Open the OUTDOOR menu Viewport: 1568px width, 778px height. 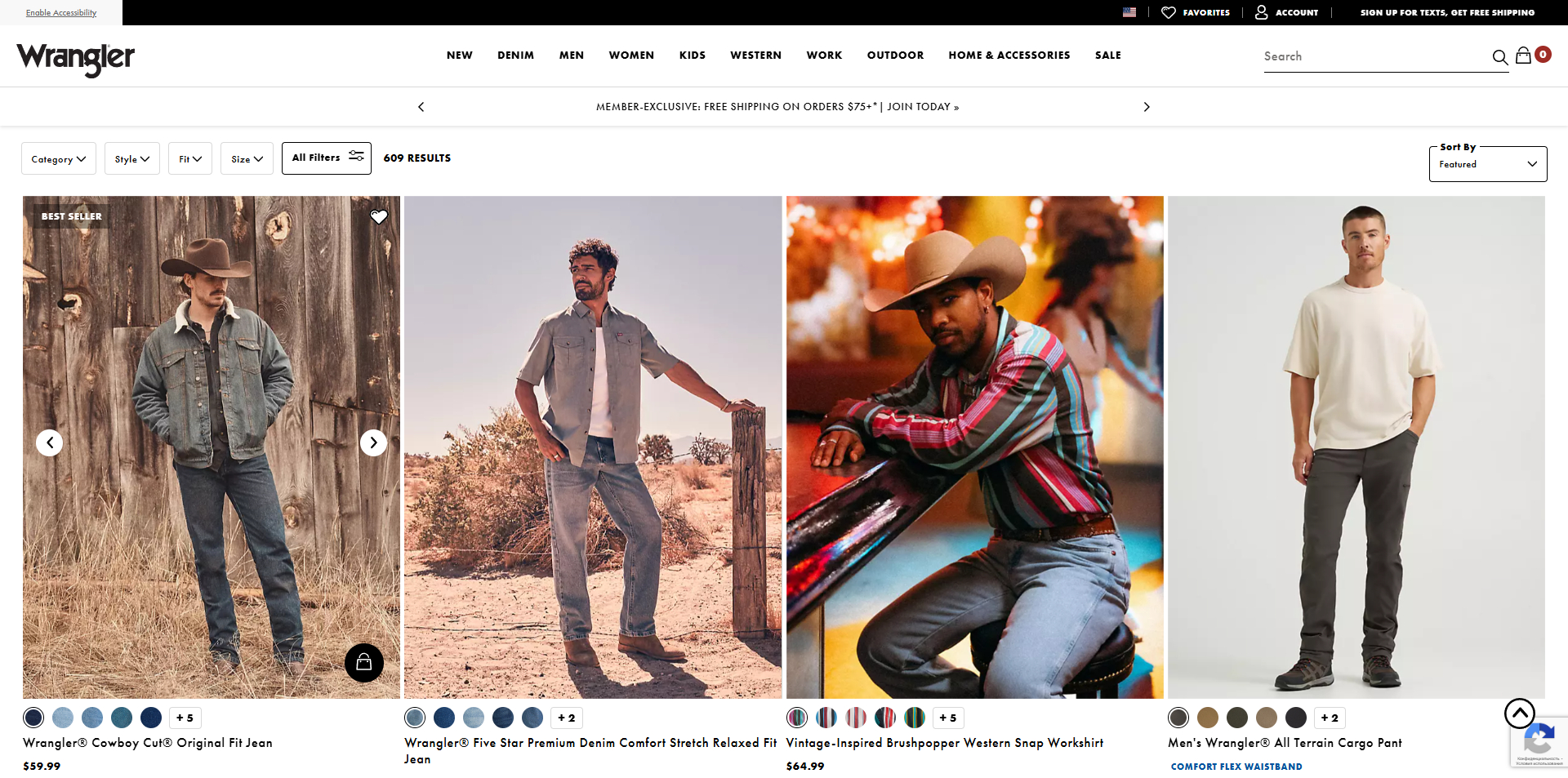click(x=896, y=56)
